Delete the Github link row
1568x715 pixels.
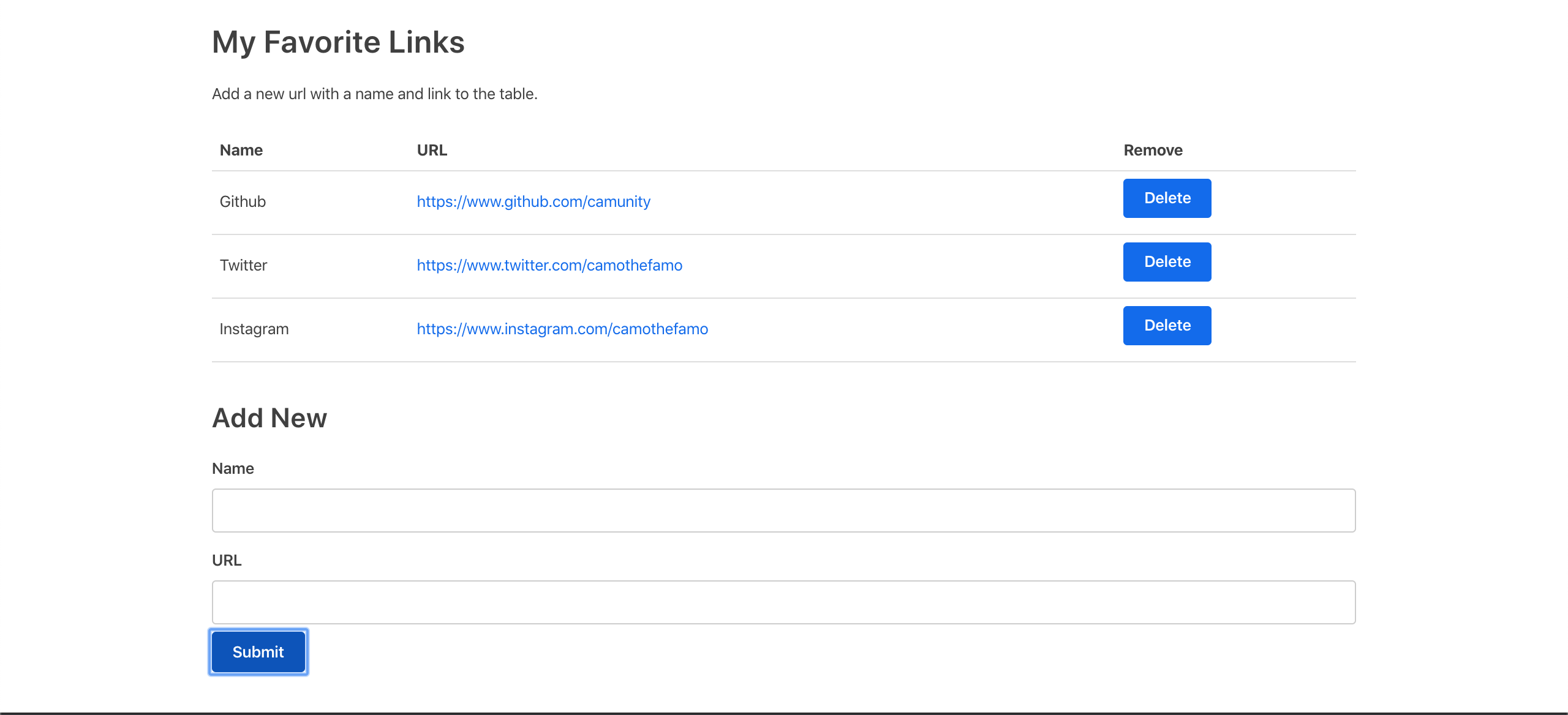[1167, 198]
